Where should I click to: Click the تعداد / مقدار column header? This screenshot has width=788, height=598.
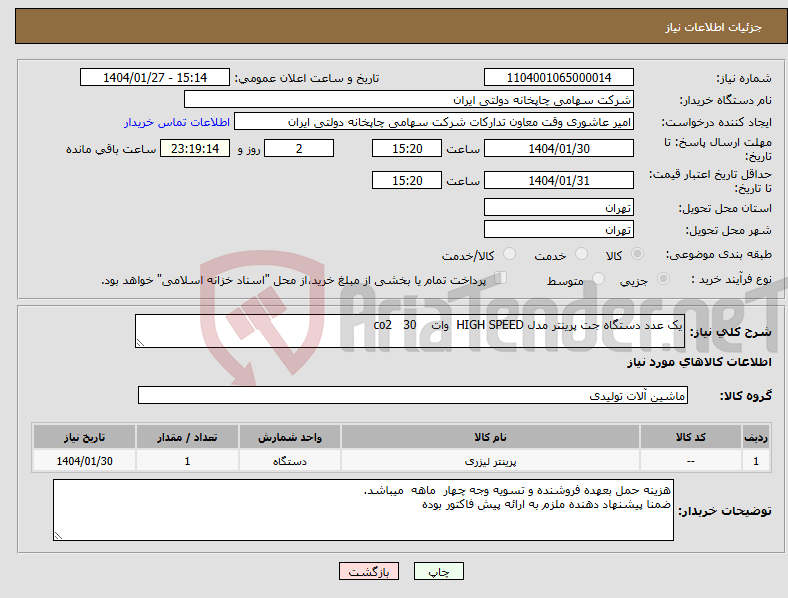click(x=187, y=437)
